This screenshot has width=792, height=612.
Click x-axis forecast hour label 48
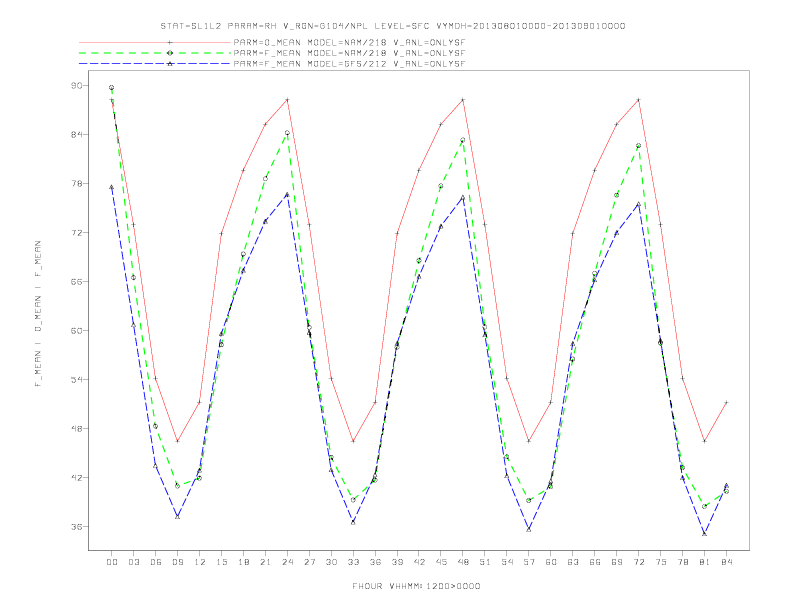(463, 562)
